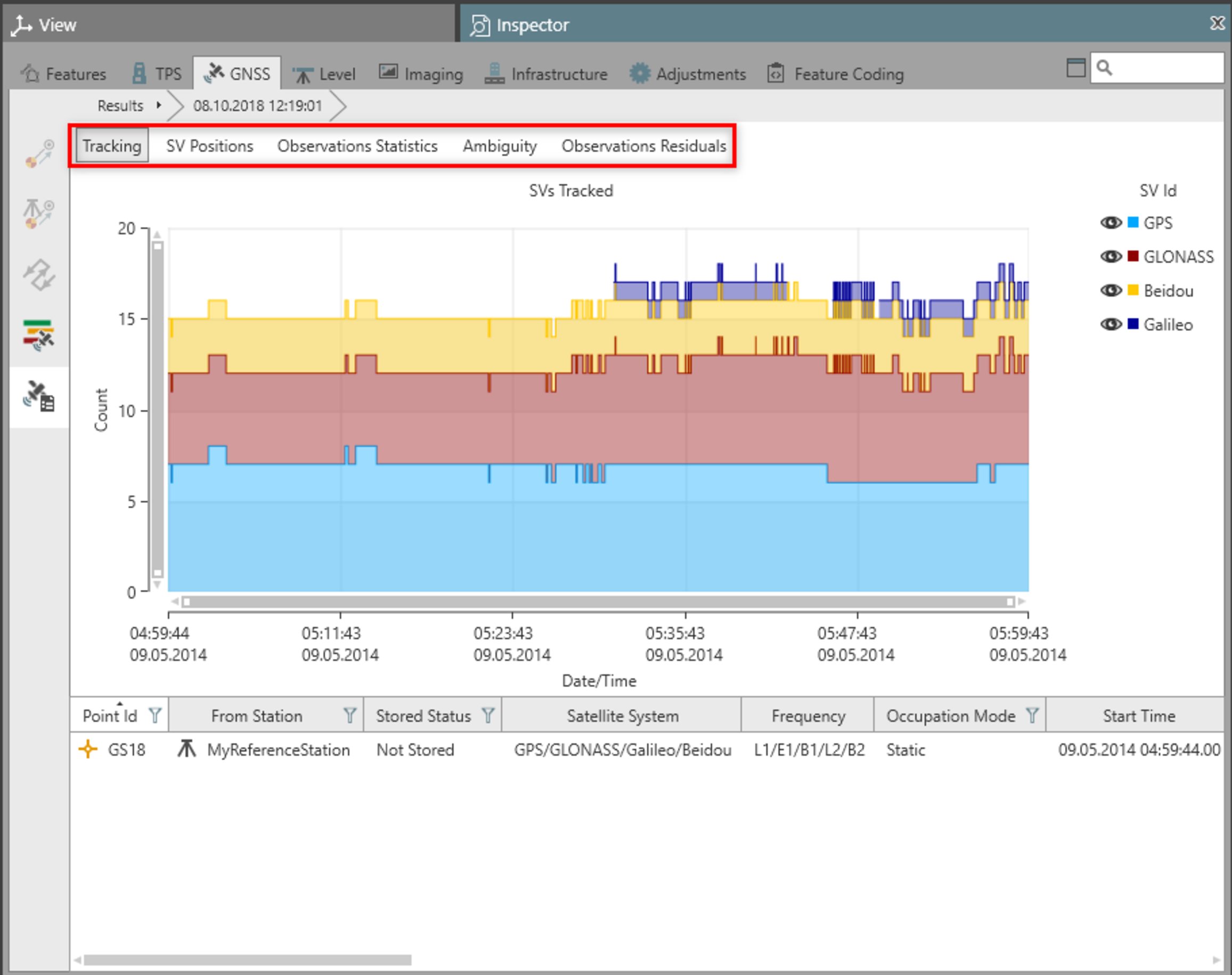Open the SV Positions sub-tab
Image resolution: width=1232 pixels, height=975 pixels.
[209, 145]
